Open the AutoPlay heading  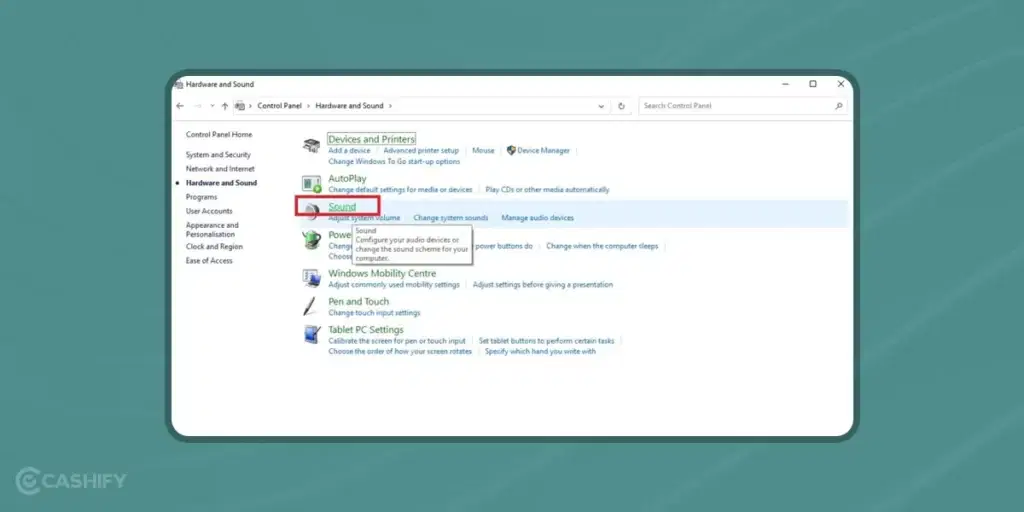tap(347, 178)
